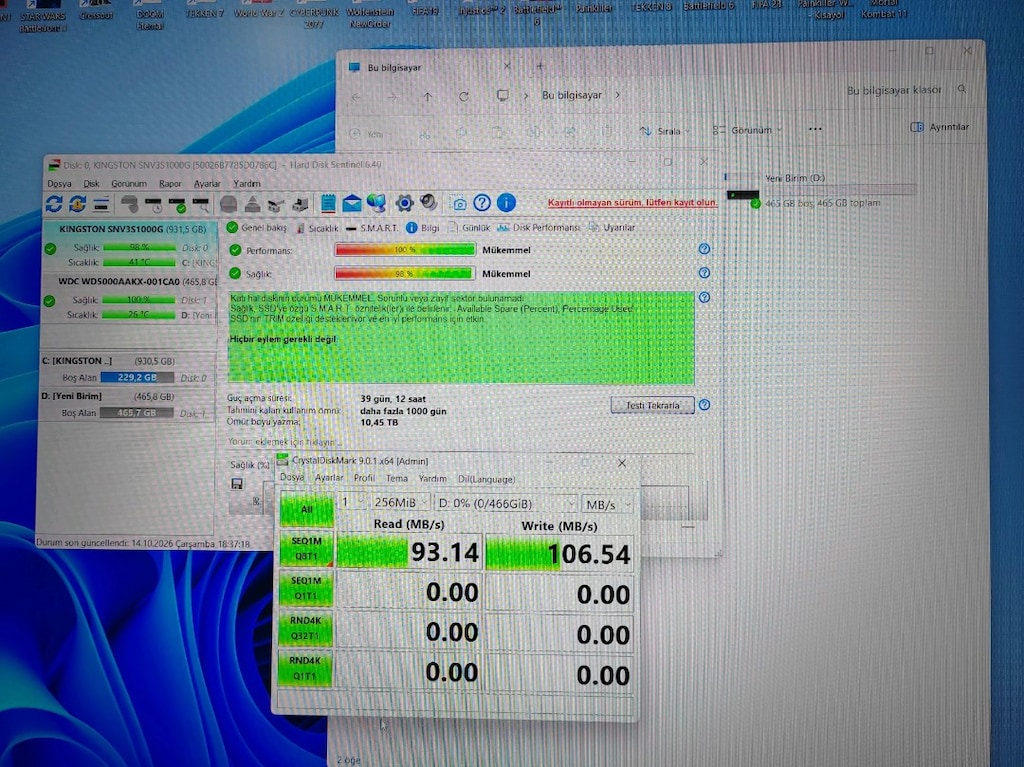Click the Testi Tekrarla button

(652, 405)
